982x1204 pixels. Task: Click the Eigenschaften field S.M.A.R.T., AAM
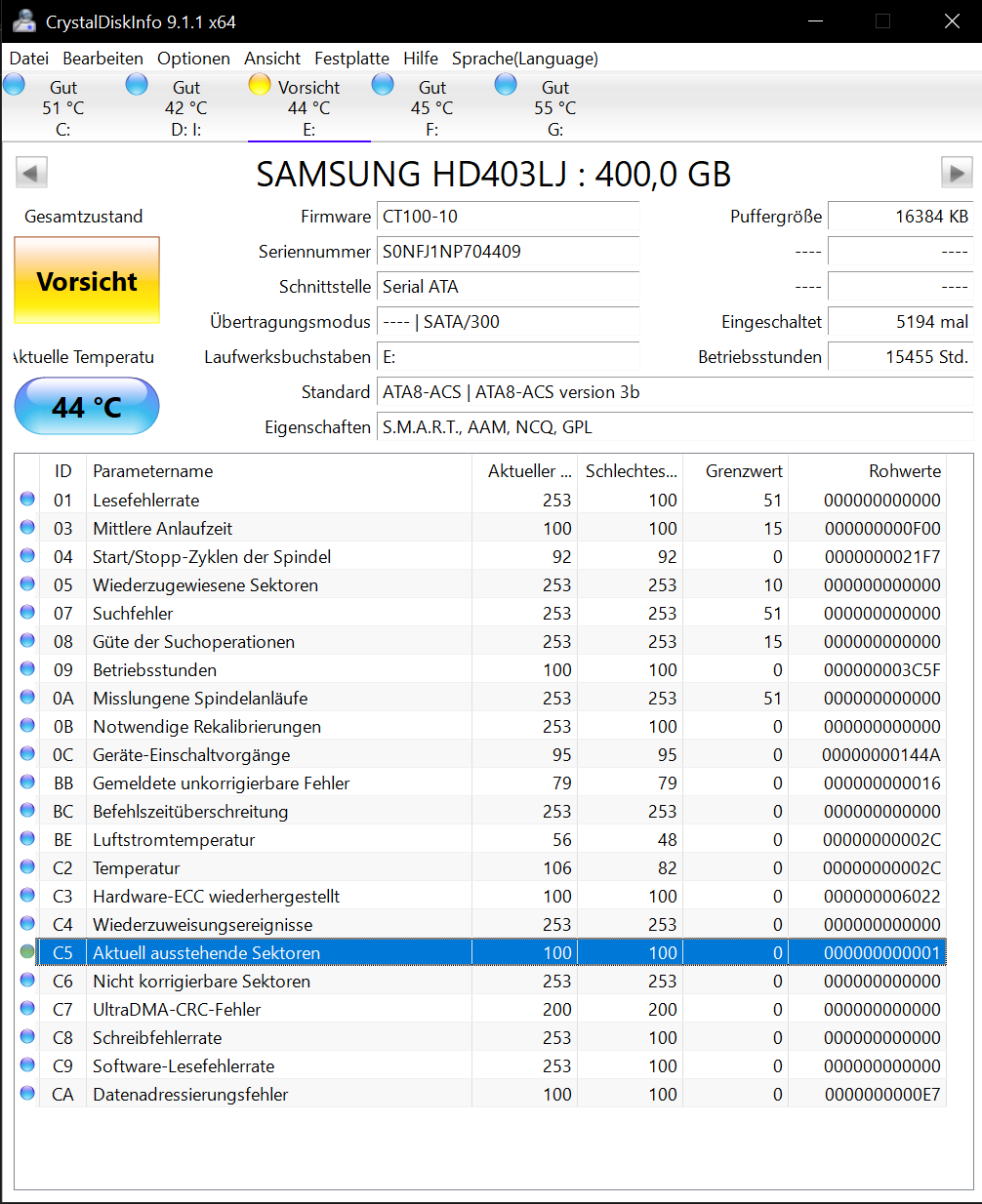[x=675, y=427]
